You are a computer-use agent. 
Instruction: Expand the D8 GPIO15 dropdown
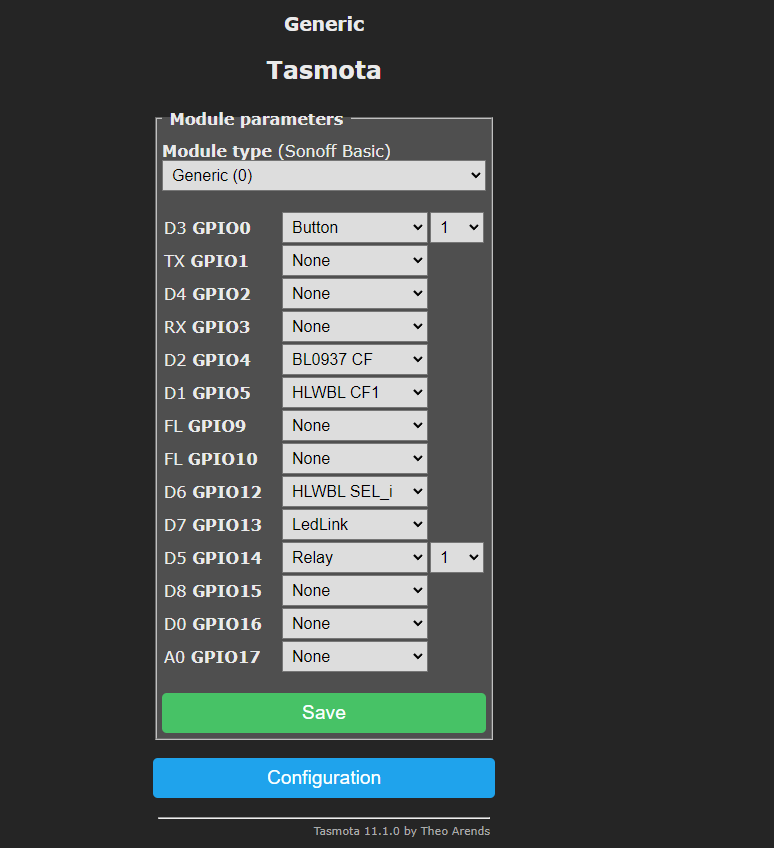pos(354,591)
